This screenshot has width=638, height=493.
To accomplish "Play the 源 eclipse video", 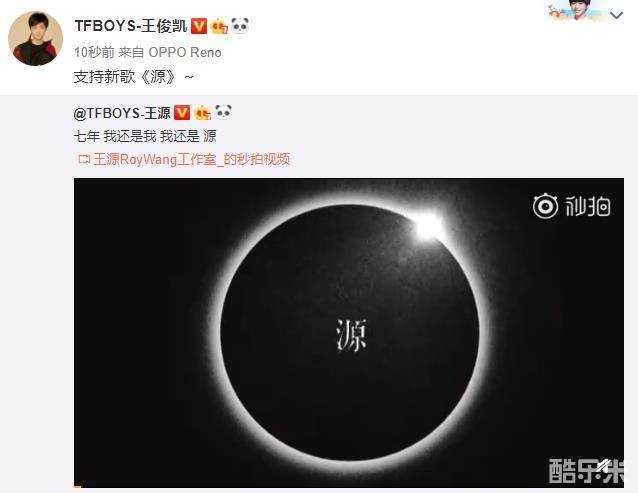I will [349, 332].
